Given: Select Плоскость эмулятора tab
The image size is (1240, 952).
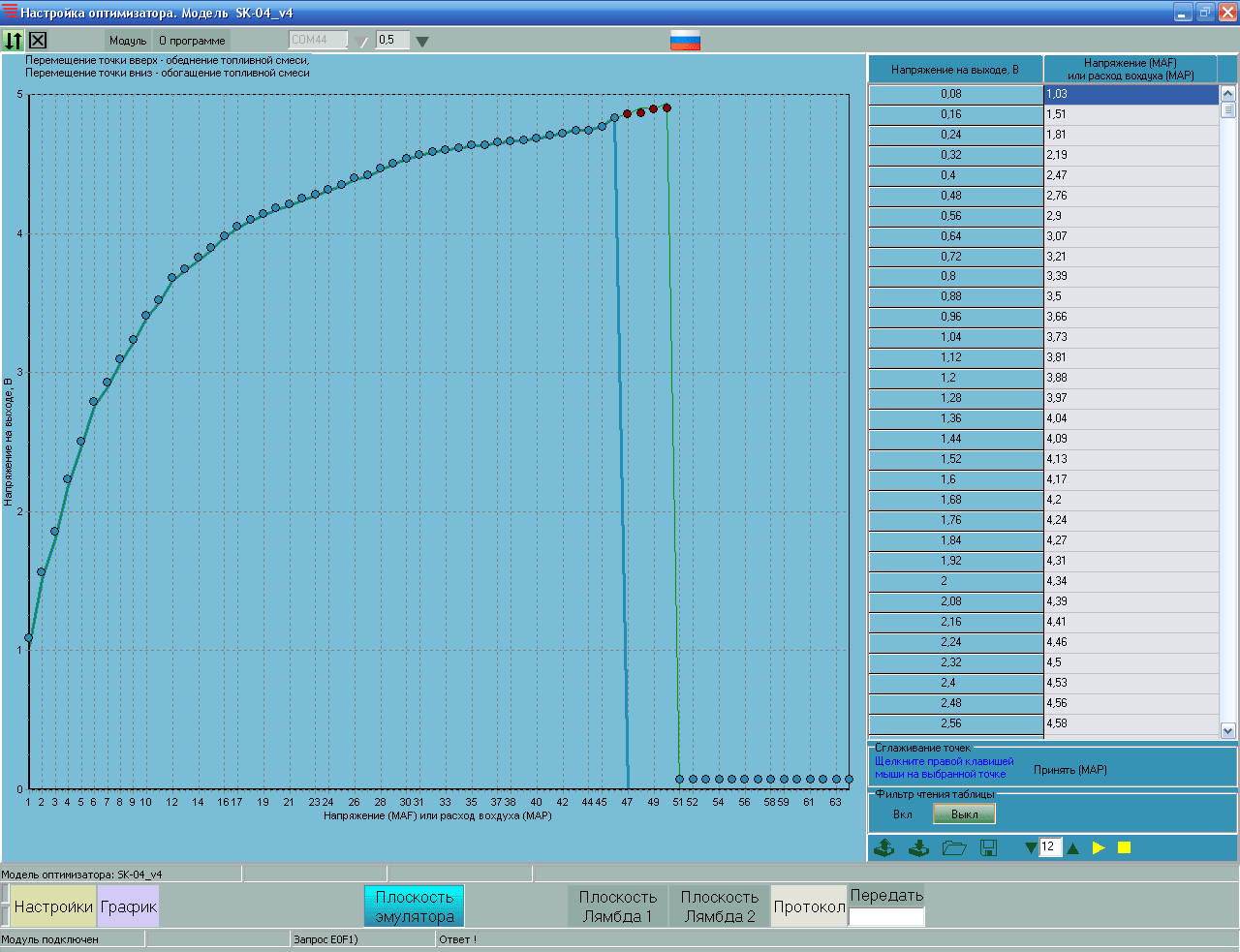Looking at the screenshot, I should [415, 907].
